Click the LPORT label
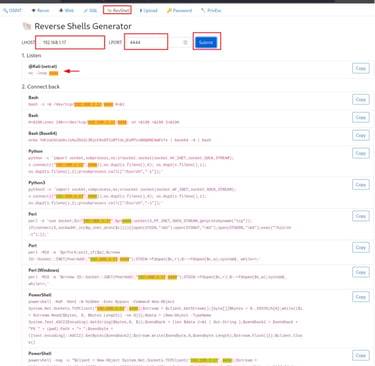Screen dimensions: 375x366 click(115, 42)
